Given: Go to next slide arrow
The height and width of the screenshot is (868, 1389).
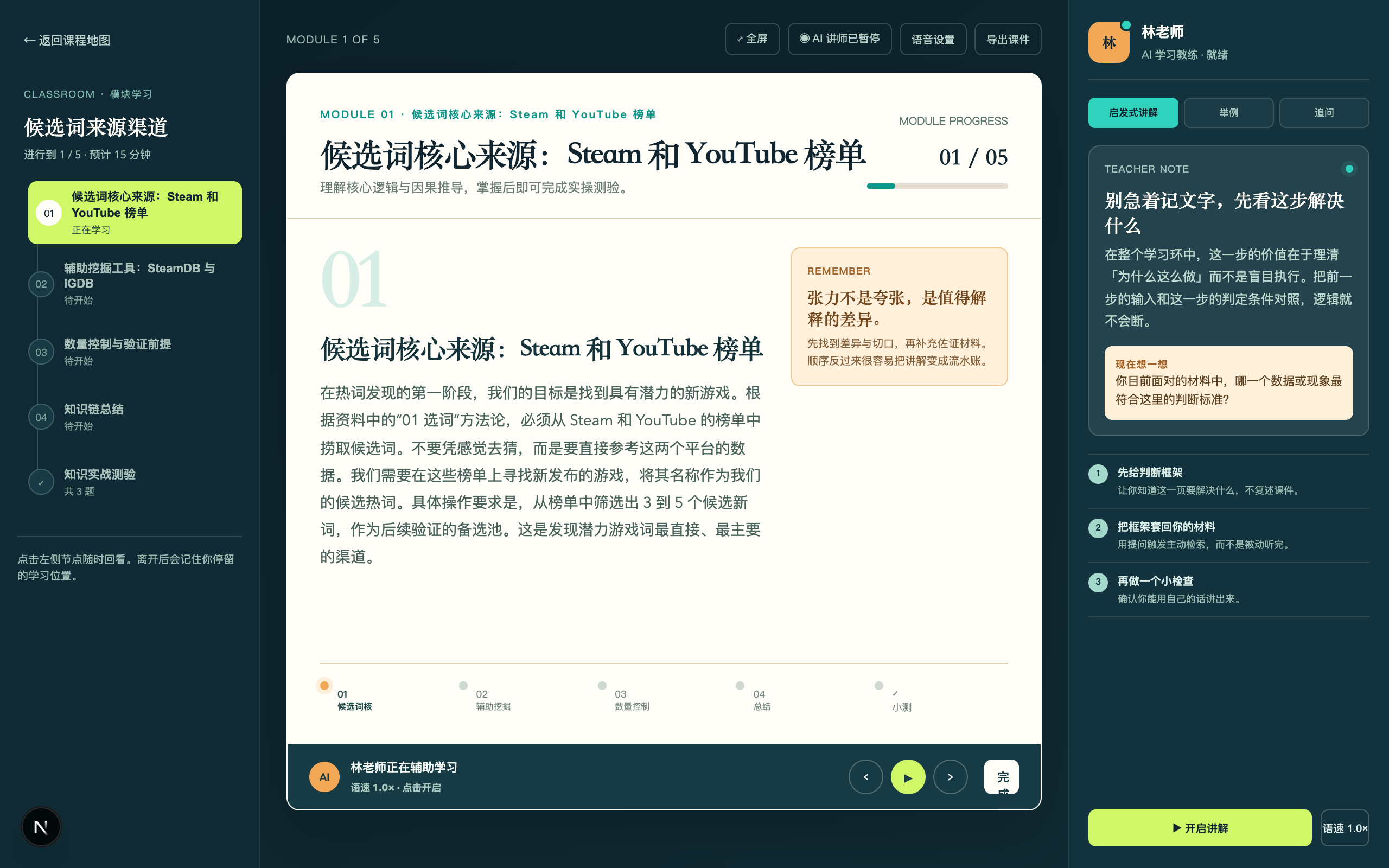Looking at the screenshot, I should 951,777.
